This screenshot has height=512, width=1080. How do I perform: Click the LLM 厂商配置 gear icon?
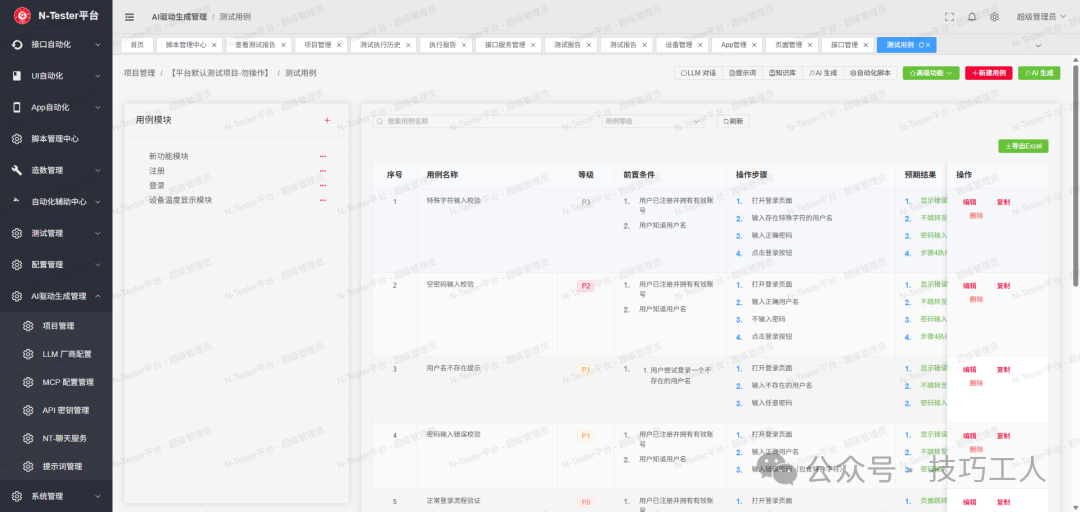click(28, 354)
